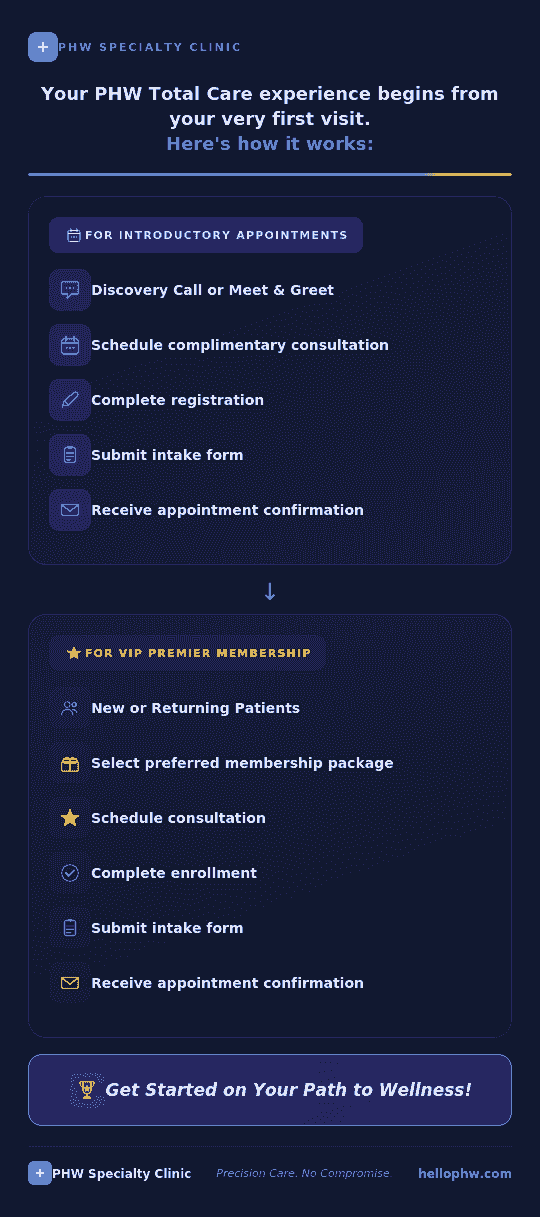
Task: Click the clipboard icon in the introductory section
Action: pyautogui.click(x=70, y=455)
